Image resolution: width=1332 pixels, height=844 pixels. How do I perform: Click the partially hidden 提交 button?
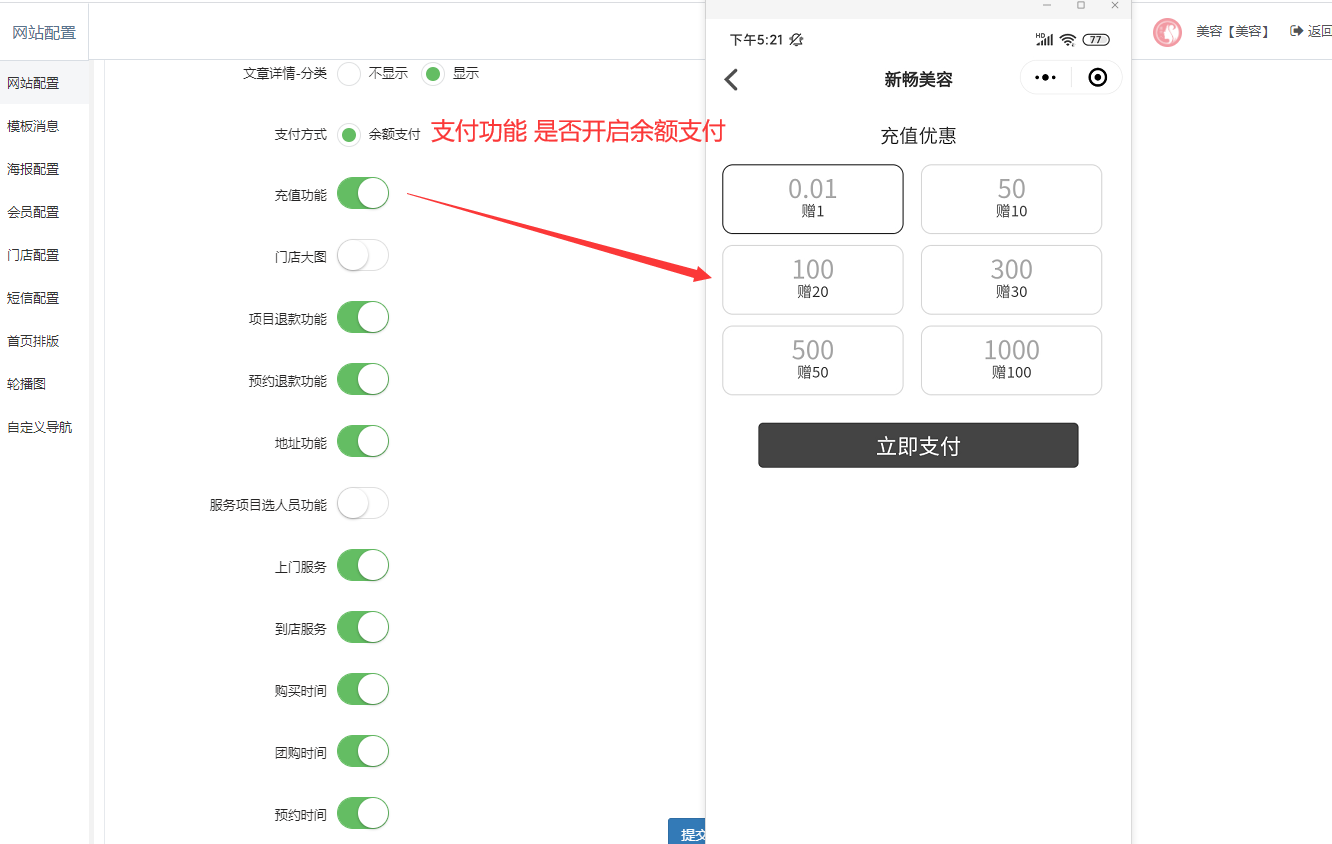point(688,832)
